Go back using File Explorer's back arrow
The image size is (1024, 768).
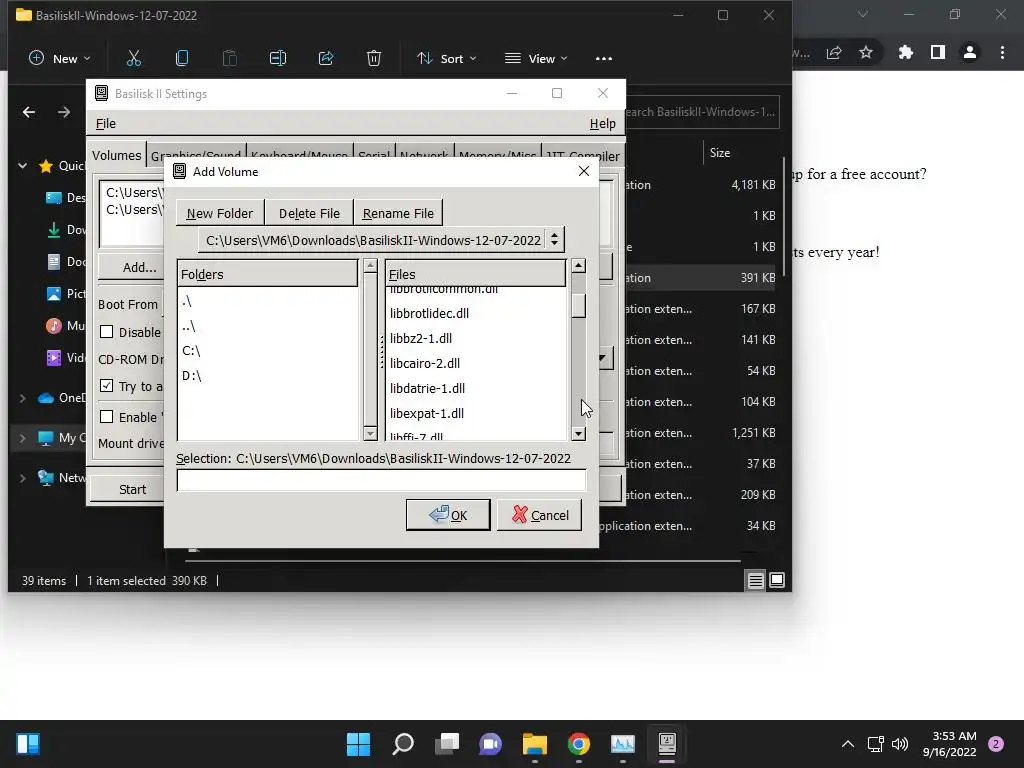(x=29, y=112)
